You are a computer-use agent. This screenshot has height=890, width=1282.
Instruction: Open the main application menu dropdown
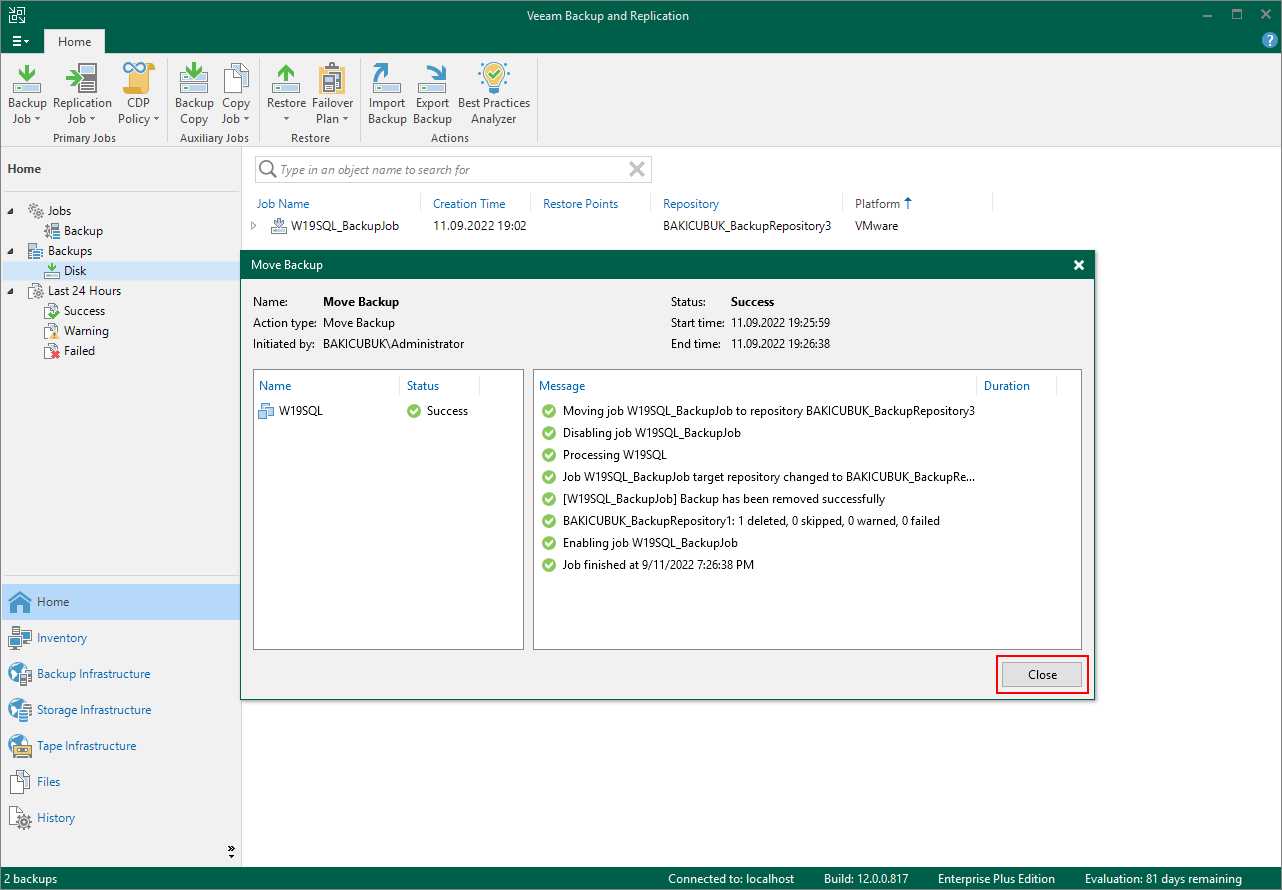[x=21, y=42]
